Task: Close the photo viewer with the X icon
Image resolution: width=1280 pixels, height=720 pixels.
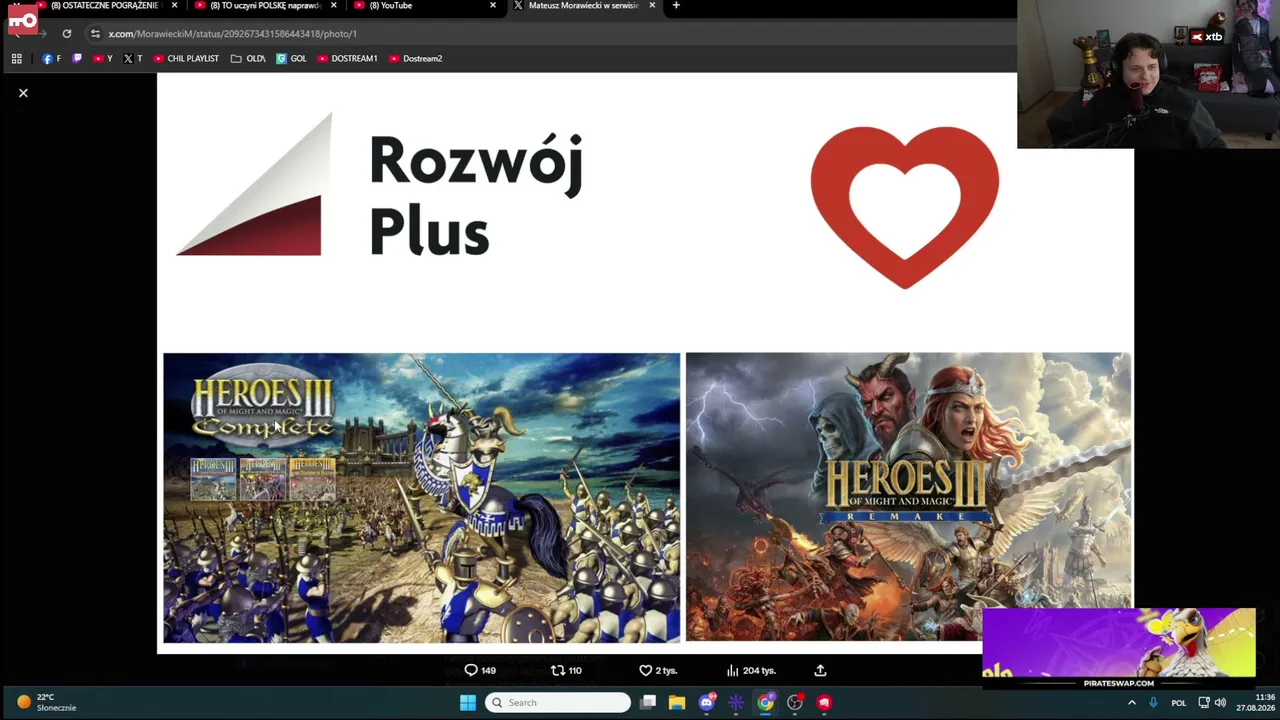Action: (23, 93)
